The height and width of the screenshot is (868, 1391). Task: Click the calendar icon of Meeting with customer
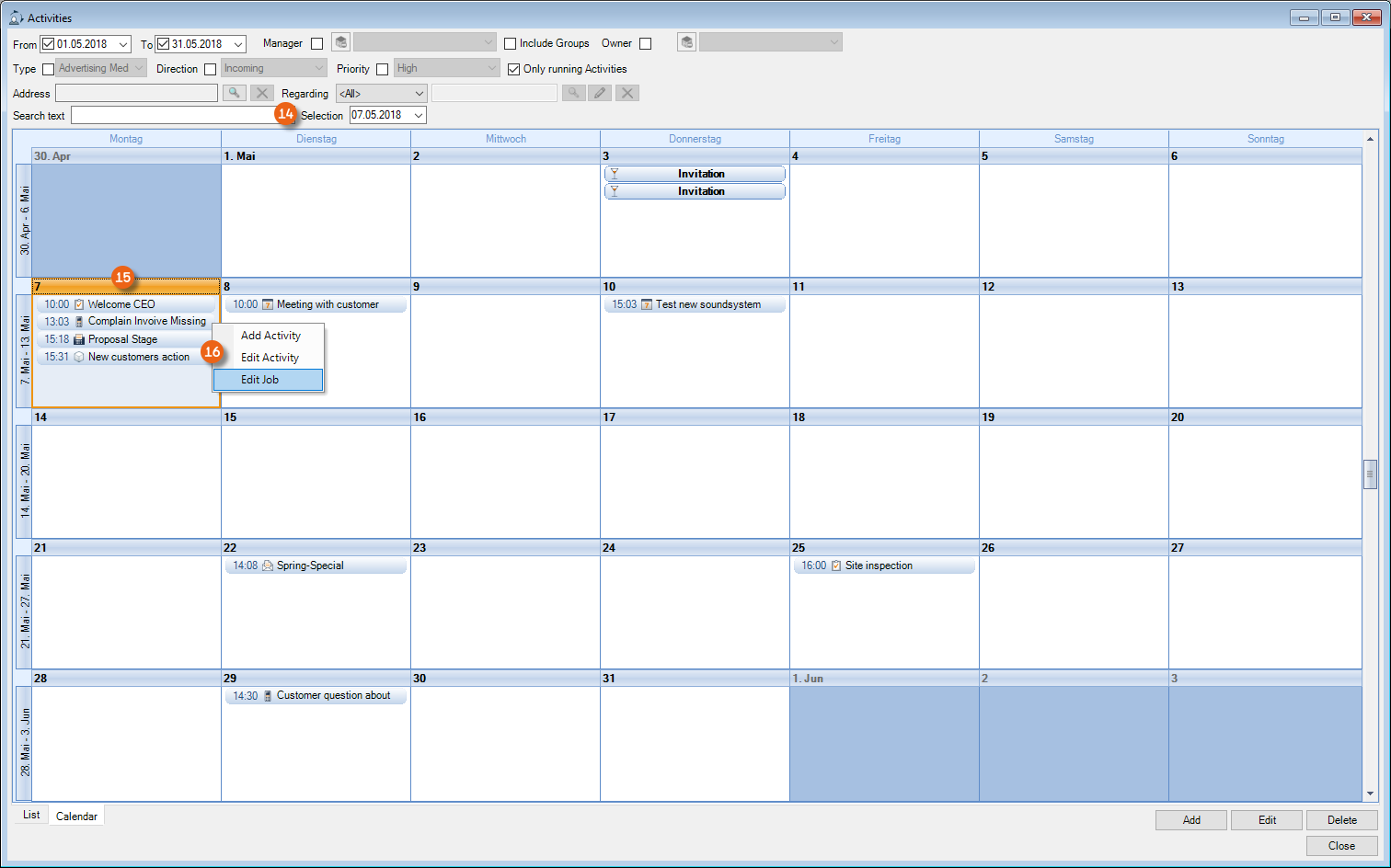point(268,304)
